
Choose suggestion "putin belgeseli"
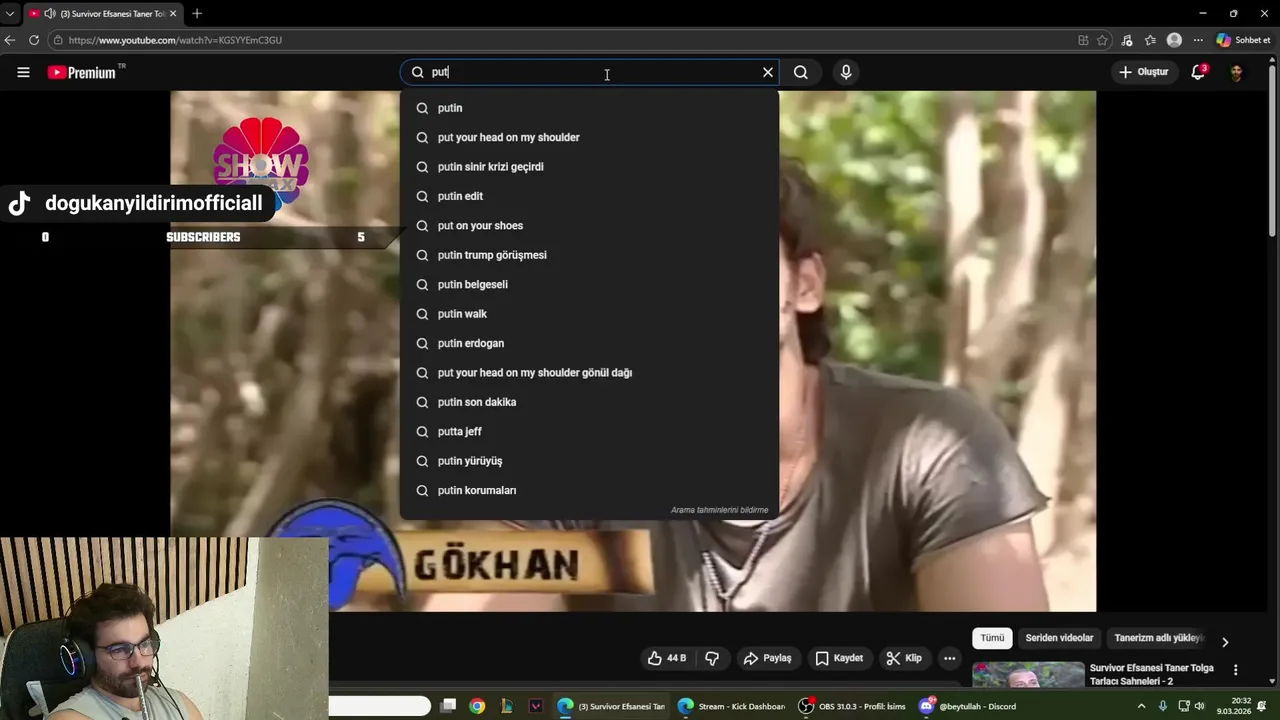[589, 284]
